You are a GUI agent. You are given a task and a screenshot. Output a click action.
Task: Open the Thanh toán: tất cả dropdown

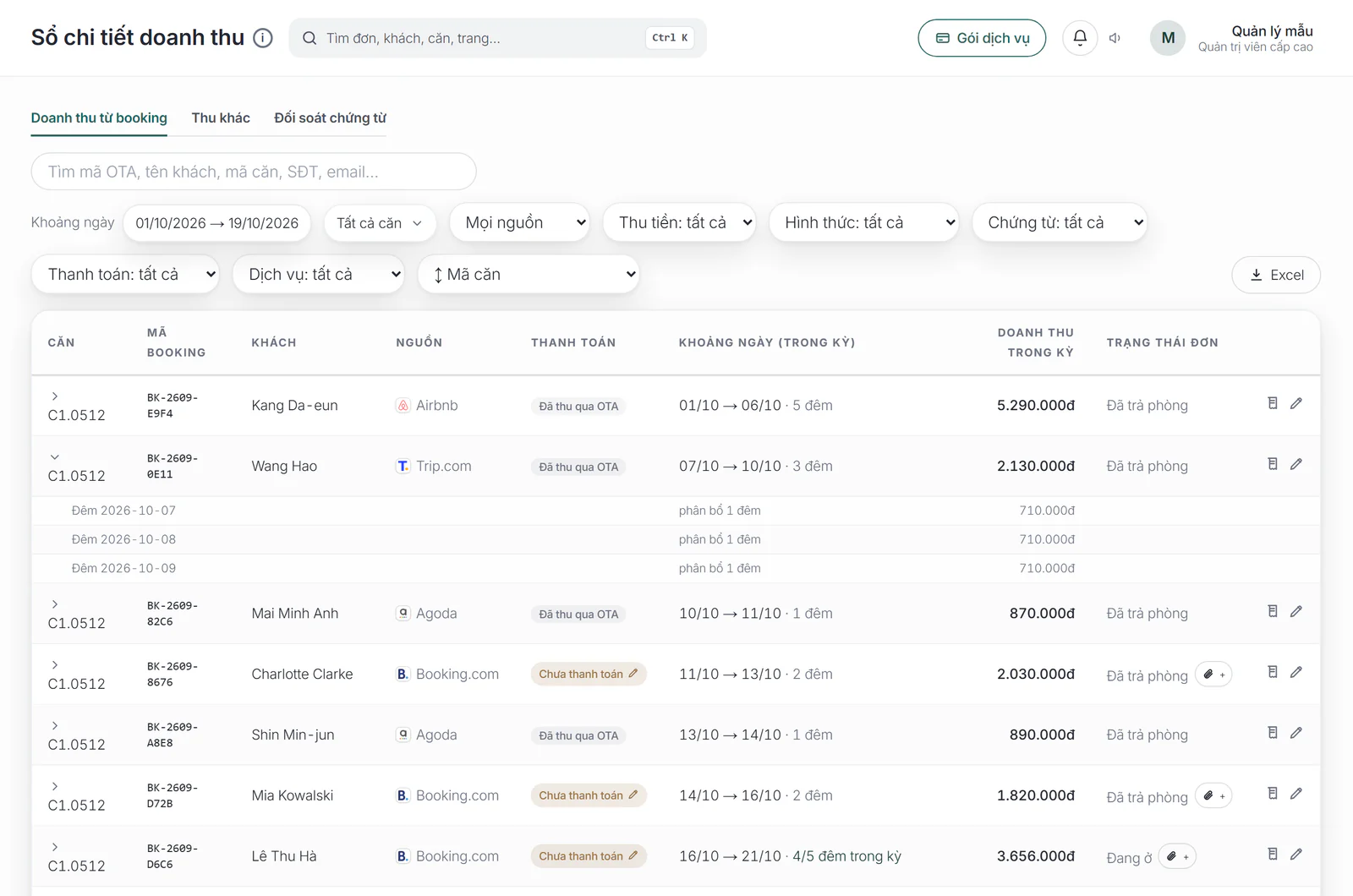coord(125,275)
